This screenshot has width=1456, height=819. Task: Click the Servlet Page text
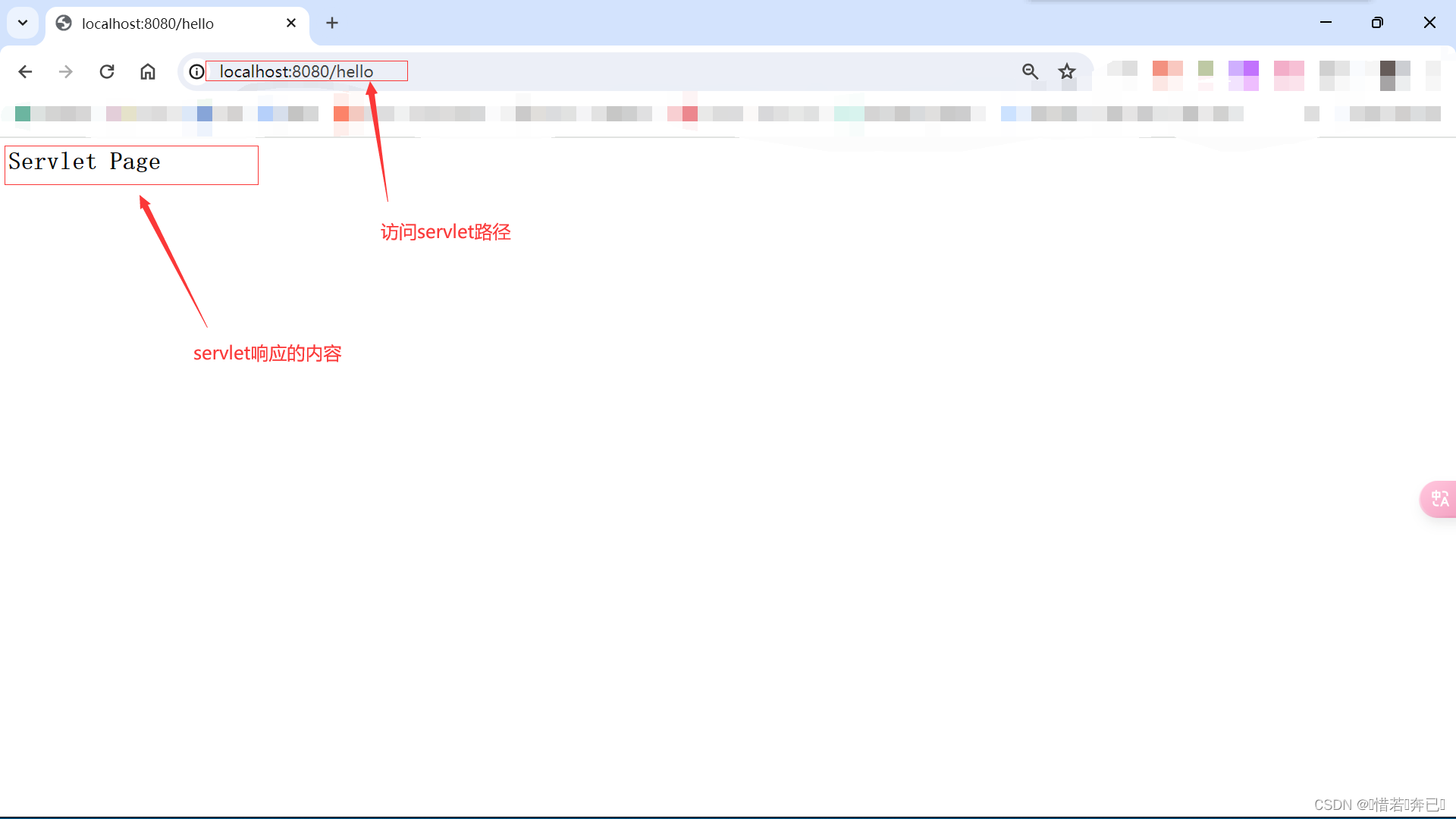(x=84, y=162)
